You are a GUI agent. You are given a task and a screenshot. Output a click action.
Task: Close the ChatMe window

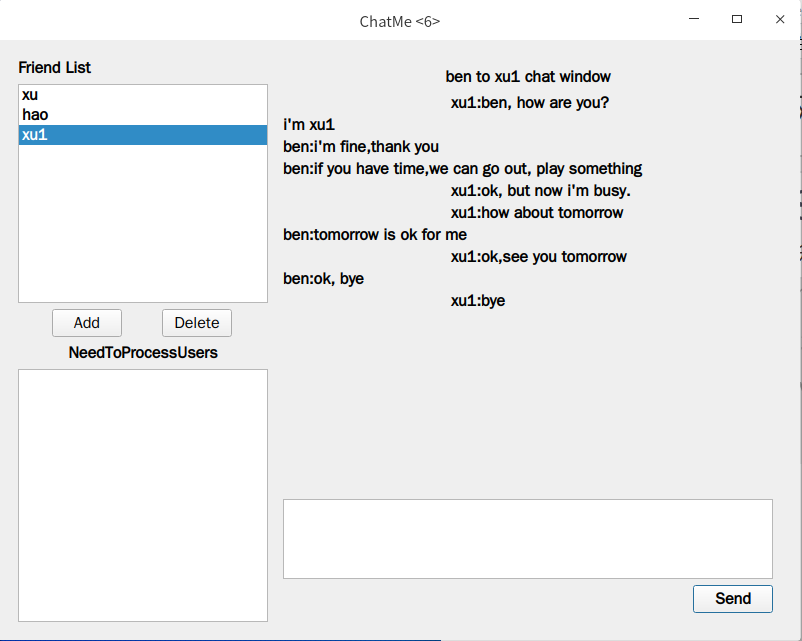780,19
